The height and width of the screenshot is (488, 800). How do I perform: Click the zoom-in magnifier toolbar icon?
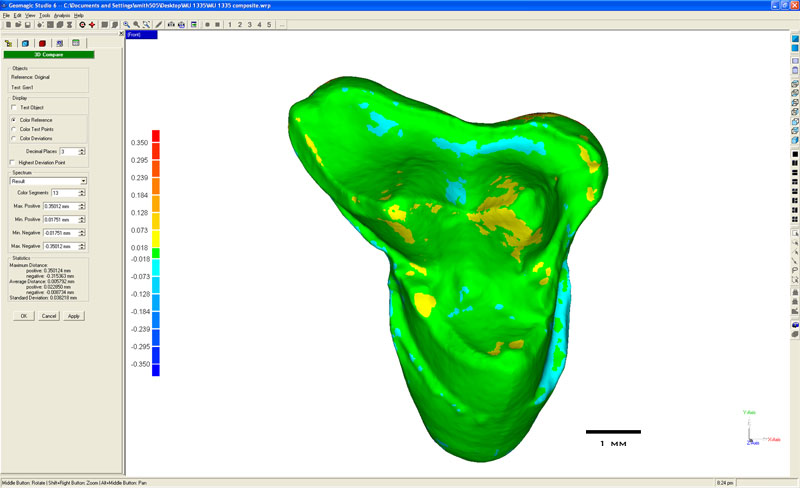[x=125, y=24]
